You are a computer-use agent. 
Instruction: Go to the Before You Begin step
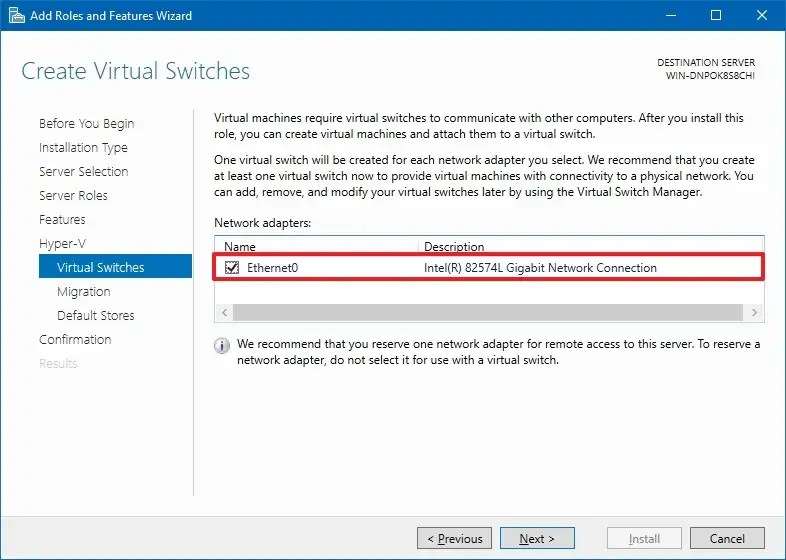(x=87, y=123)
